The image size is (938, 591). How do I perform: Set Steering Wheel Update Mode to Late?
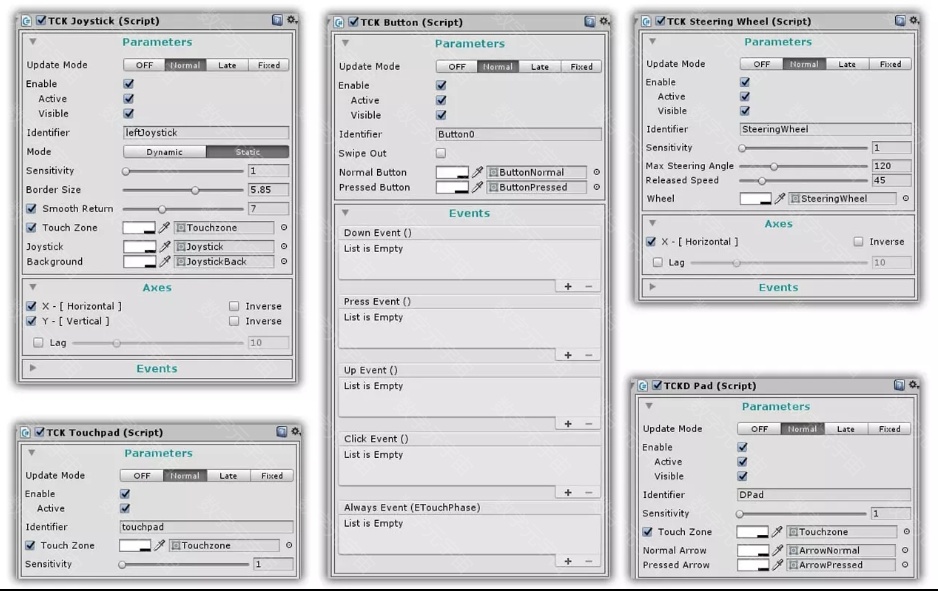coord(846,63)
